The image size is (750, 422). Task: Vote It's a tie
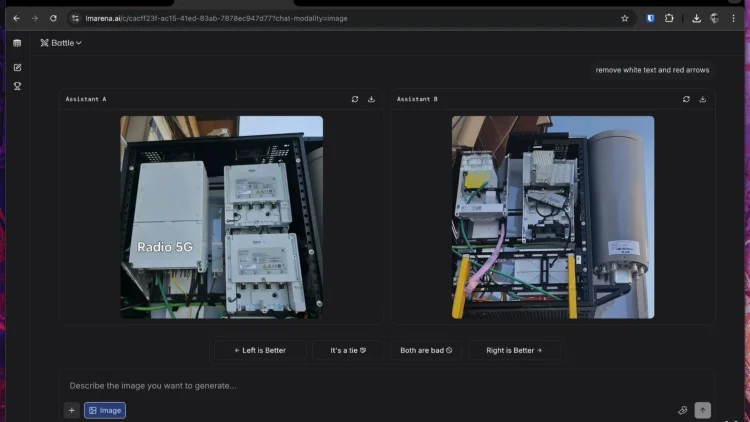point(348,350)
